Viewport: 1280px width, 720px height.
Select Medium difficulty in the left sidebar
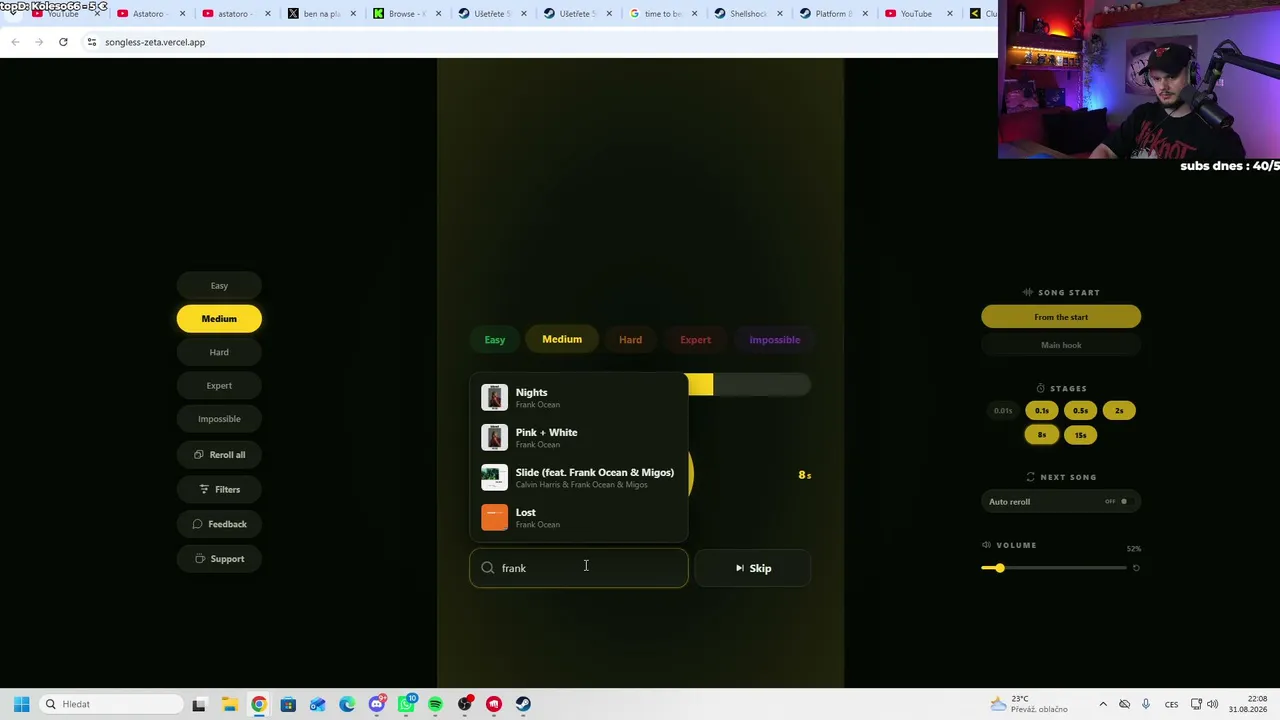[x=219, y=319]
